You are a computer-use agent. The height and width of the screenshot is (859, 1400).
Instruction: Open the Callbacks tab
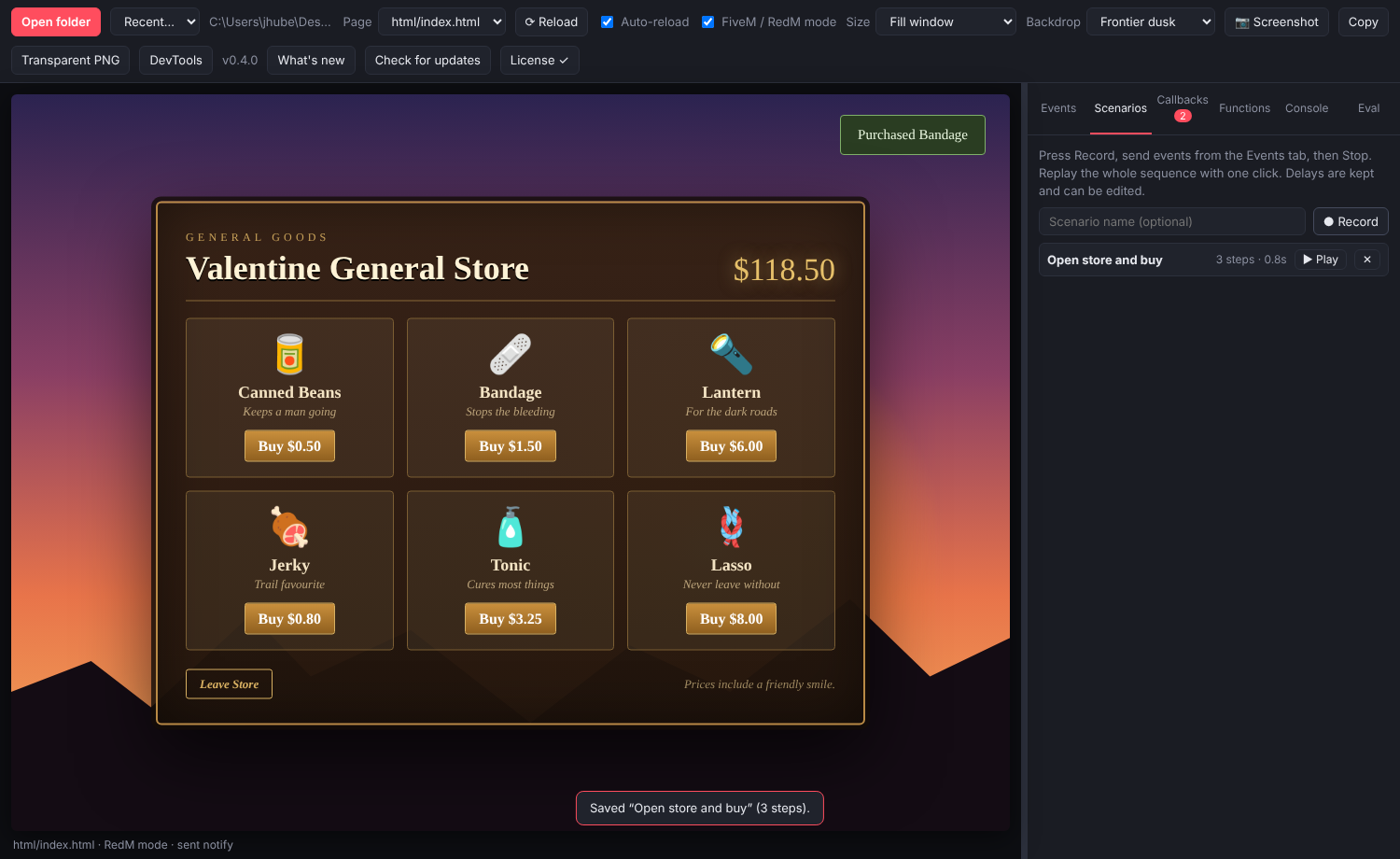click(x=1183, y=107)
